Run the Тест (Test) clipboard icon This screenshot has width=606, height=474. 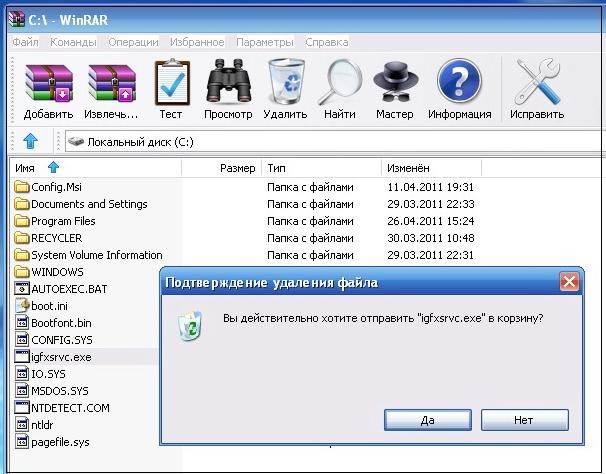point(172,82)
